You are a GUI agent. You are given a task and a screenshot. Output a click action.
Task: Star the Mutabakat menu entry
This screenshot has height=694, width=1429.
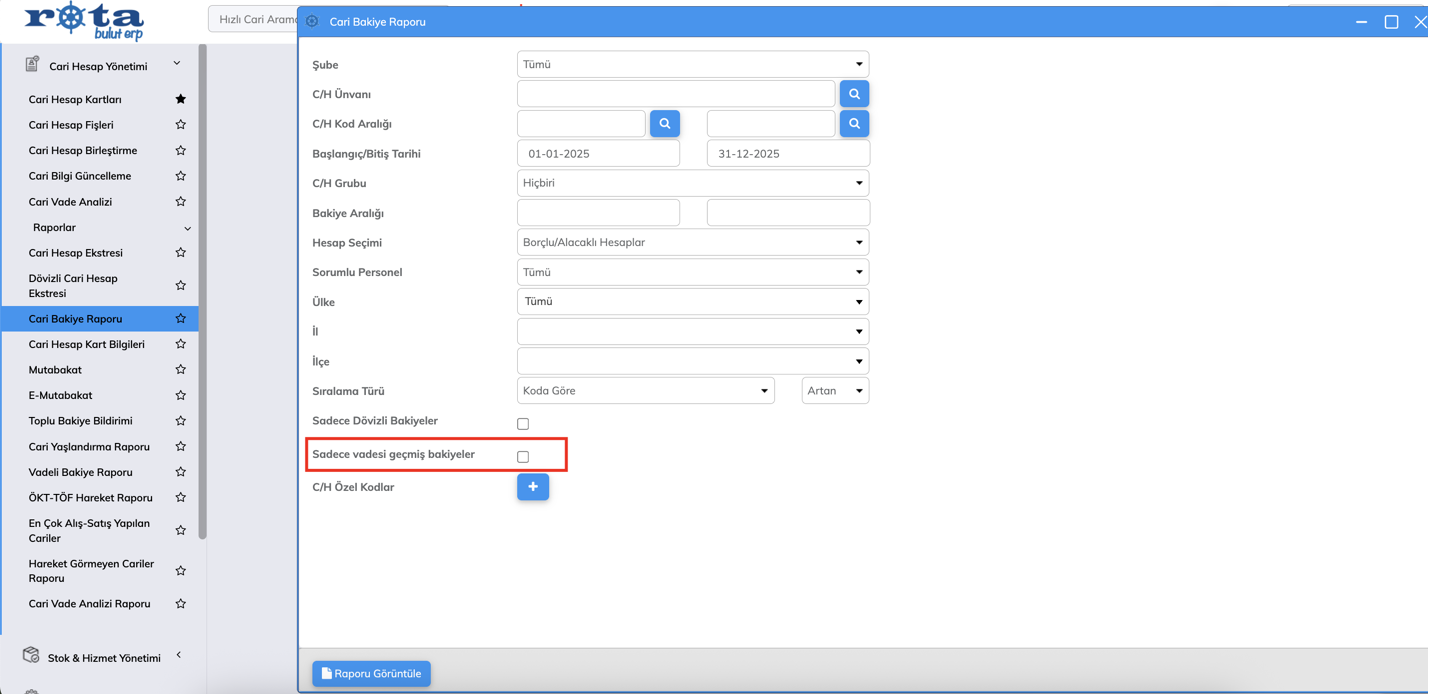(x=180, y=370)
